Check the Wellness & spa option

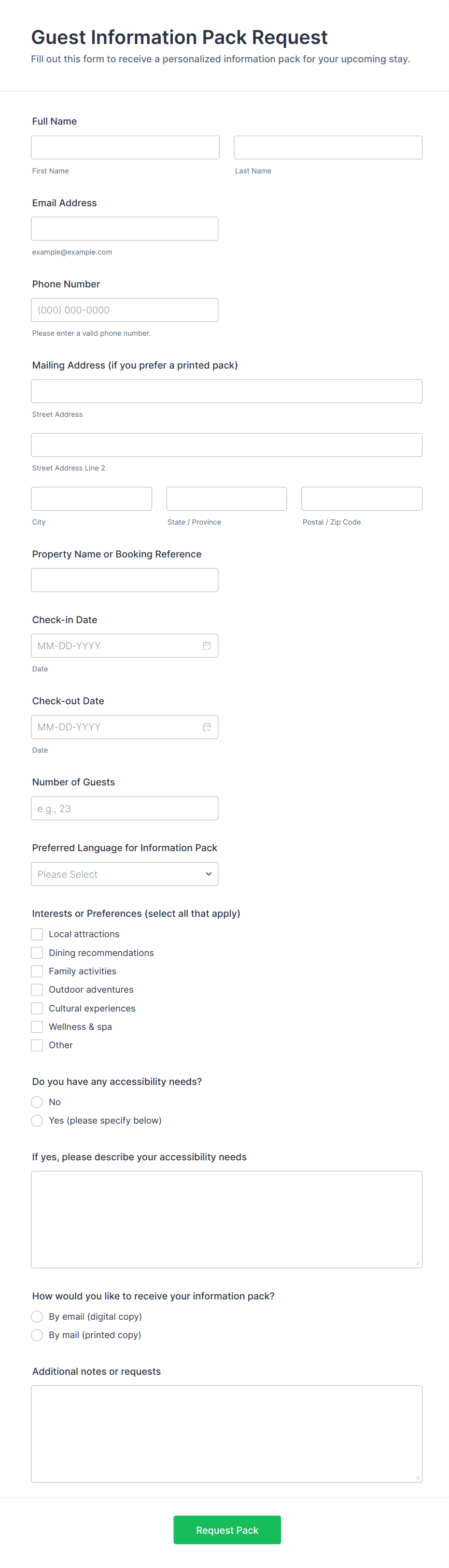click(x=37, y=1026)
